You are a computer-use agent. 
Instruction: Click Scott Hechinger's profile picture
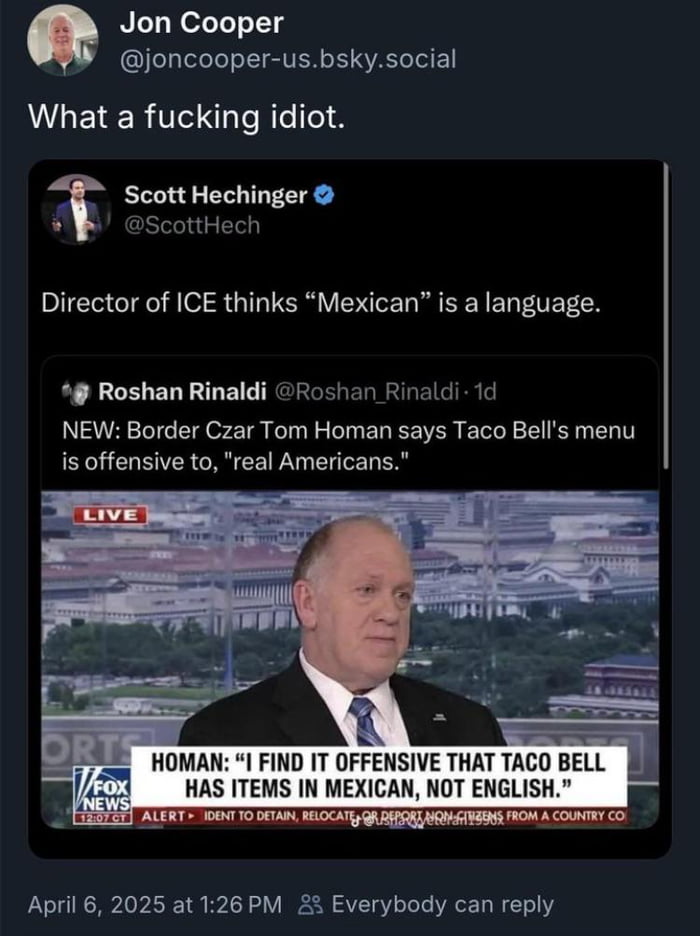[x=77, y=209]
